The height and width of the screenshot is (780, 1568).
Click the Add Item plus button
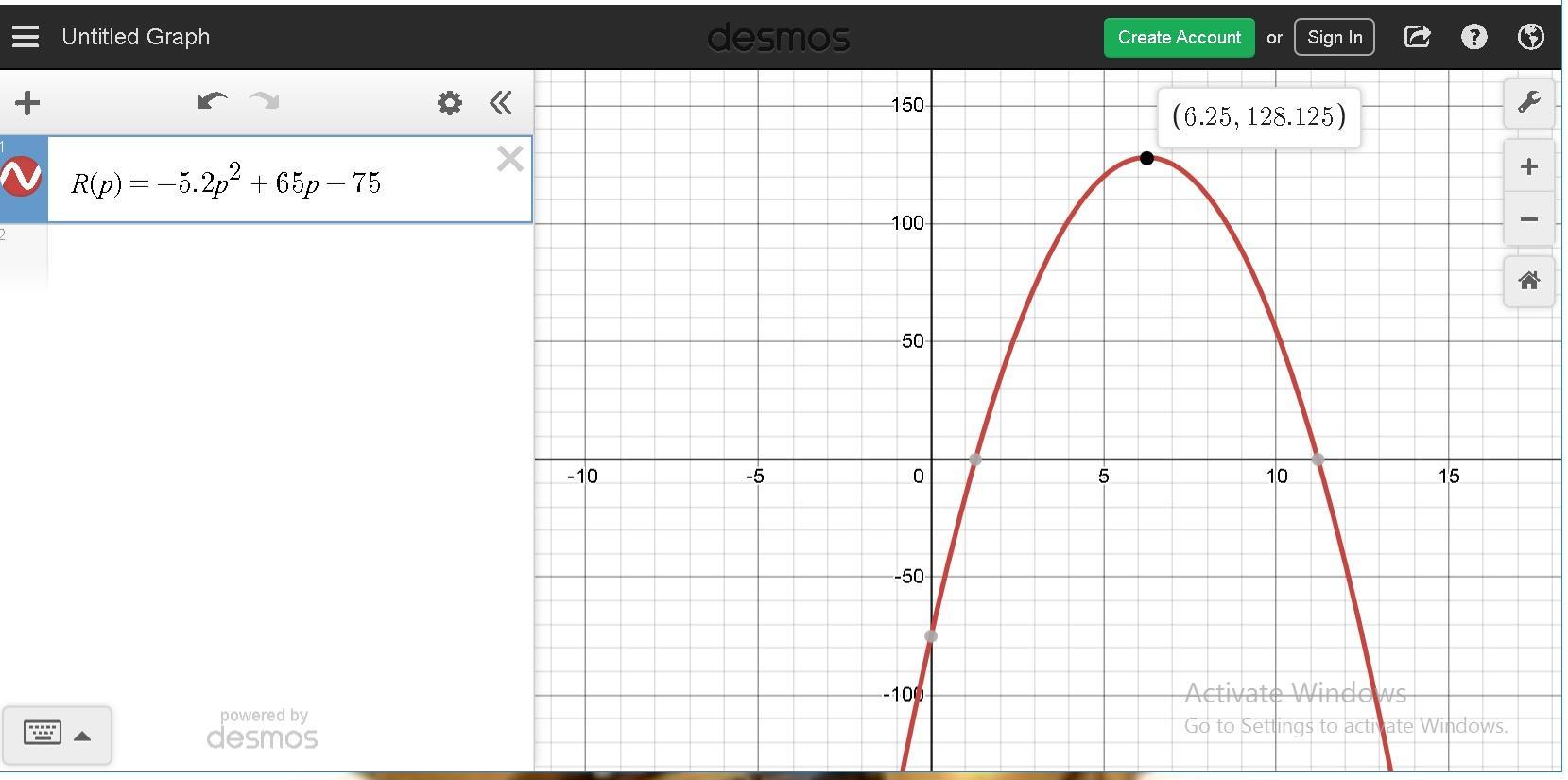tap(27, 102)
